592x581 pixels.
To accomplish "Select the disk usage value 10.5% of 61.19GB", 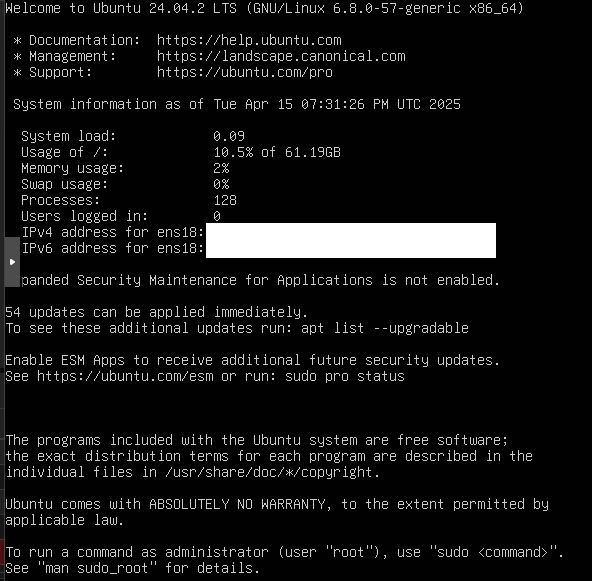I will [277, 152].
